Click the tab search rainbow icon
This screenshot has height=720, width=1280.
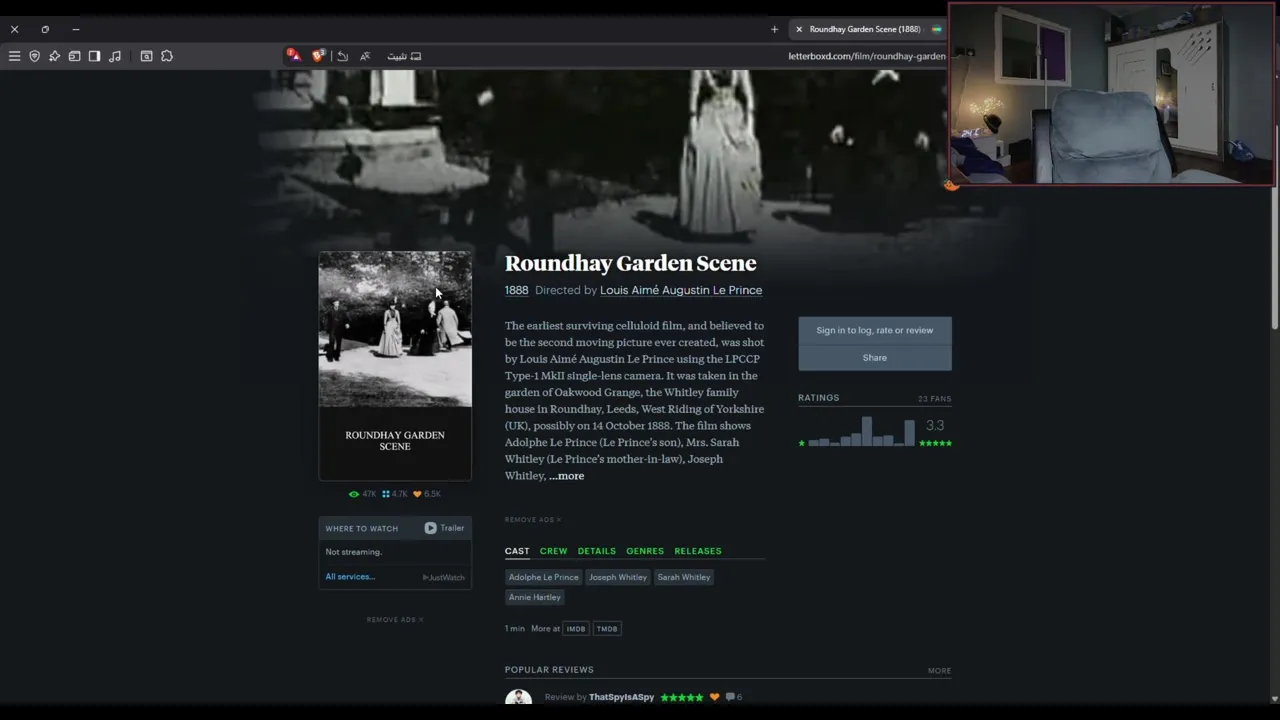[937, 29]
